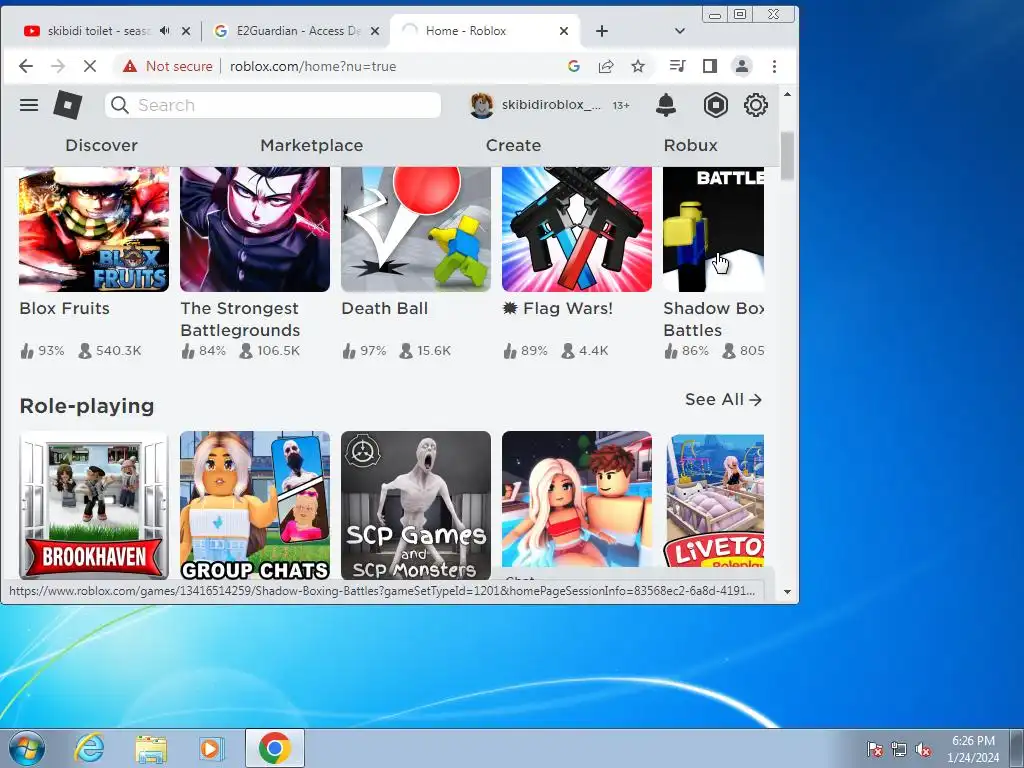Image resolution: width=1024 pixels, height=768 pixels.
Task: Open the Brookhaven game thumbnail
Action: point(93,505)
